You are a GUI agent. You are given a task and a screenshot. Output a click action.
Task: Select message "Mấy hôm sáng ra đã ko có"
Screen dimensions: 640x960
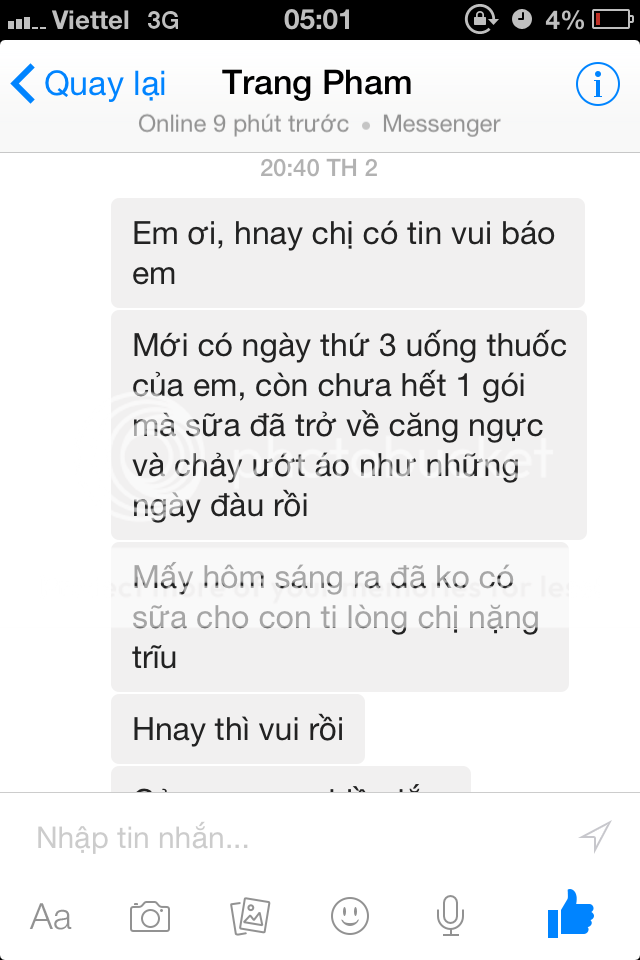pos(340,617)
